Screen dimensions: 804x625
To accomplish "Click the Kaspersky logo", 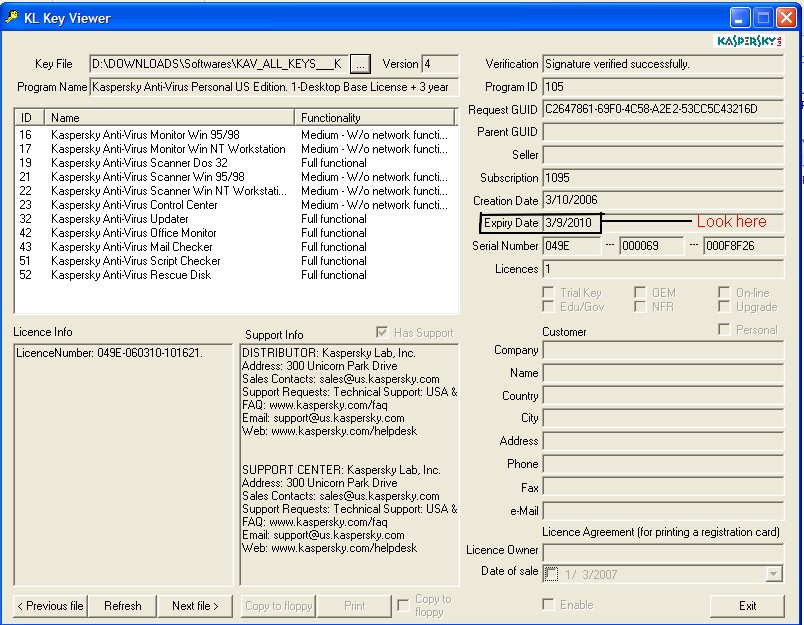I will click(748, 42).
